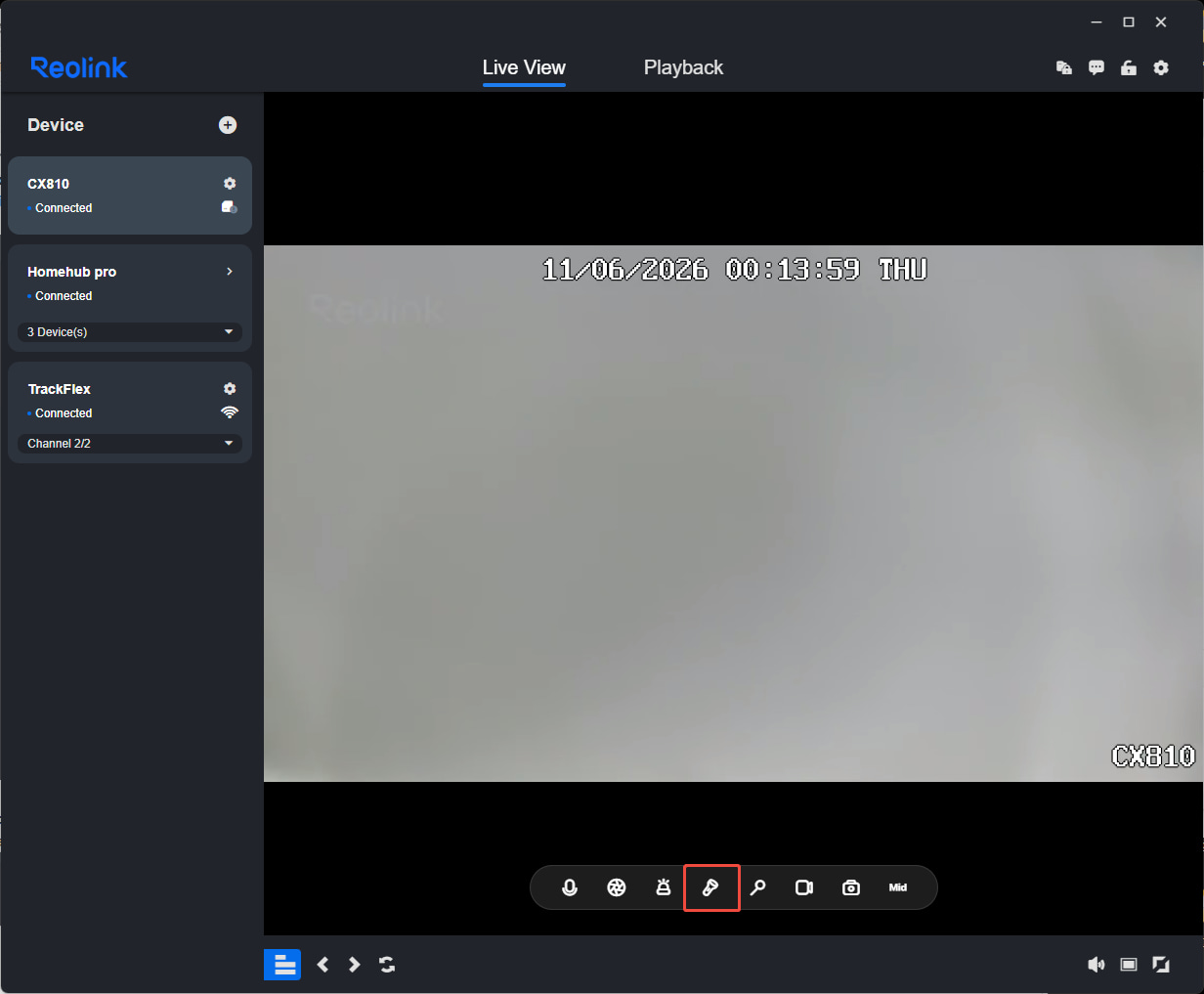Switch to the Playback tab
This screenshot has width=1204, height=994.
coord(683,67)
